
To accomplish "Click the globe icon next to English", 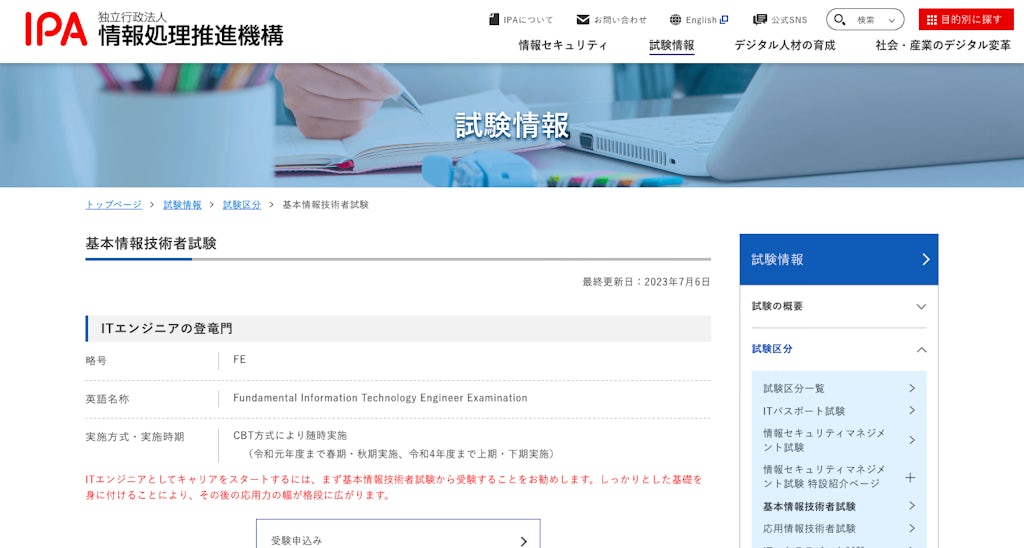I will [675, 20].
